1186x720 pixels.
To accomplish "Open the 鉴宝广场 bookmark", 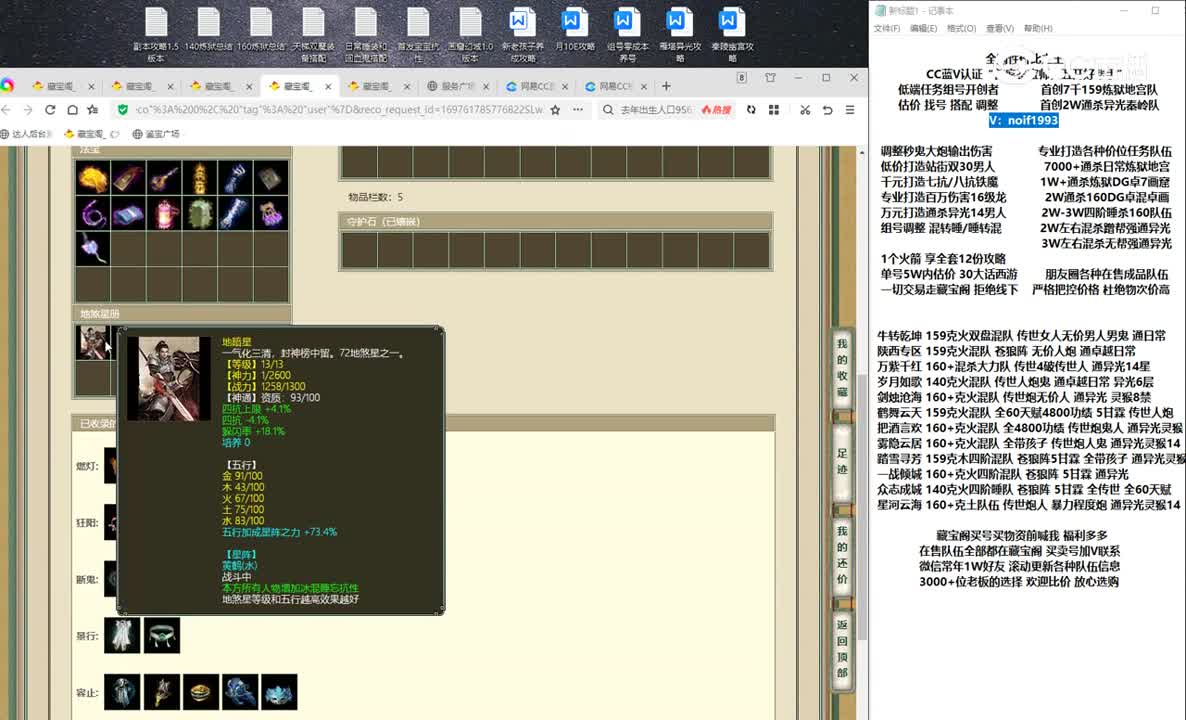I will click(157, 134).
